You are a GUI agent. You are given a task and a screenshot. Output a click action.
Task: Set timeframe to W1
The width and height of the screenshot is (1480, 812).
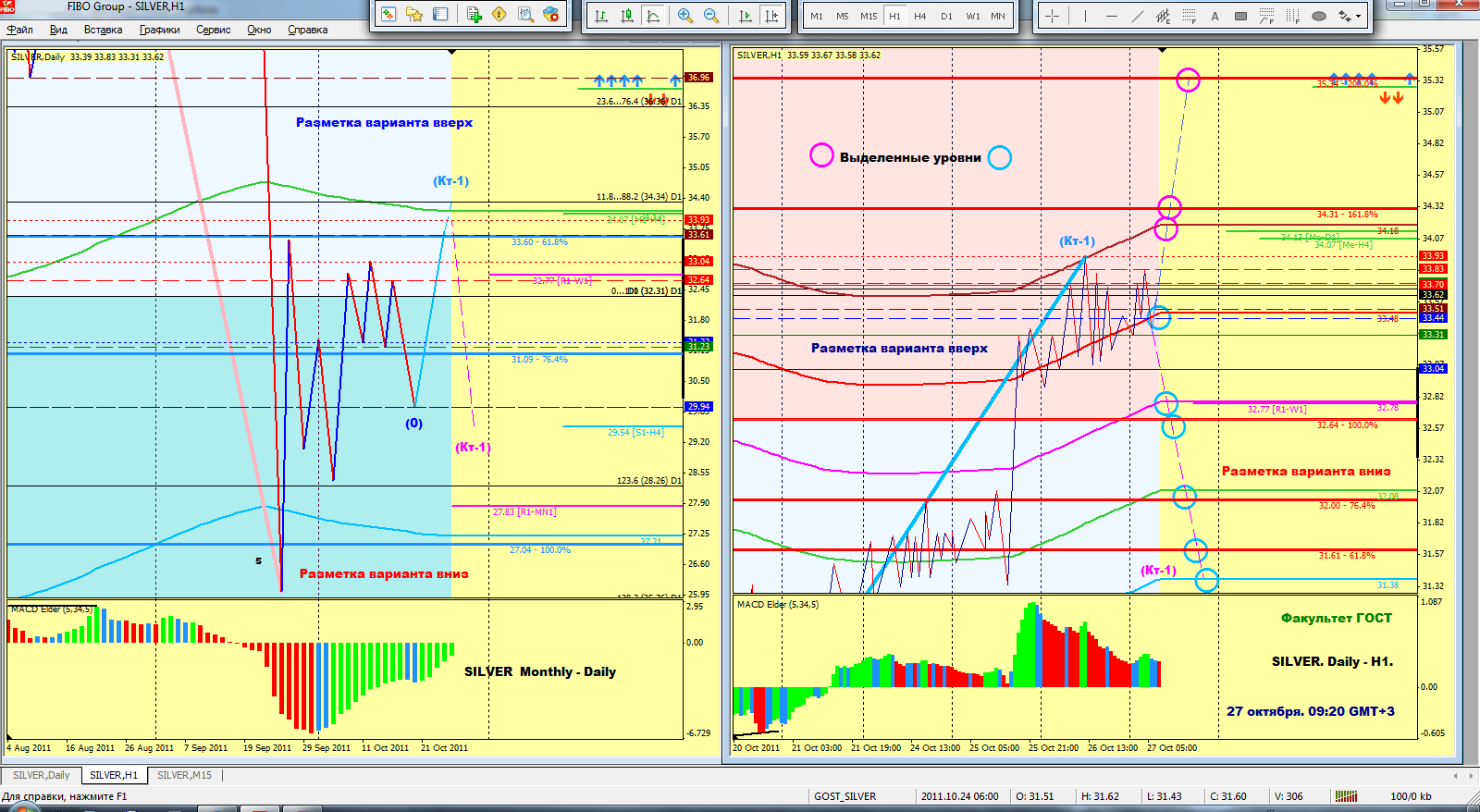(973, 16)
